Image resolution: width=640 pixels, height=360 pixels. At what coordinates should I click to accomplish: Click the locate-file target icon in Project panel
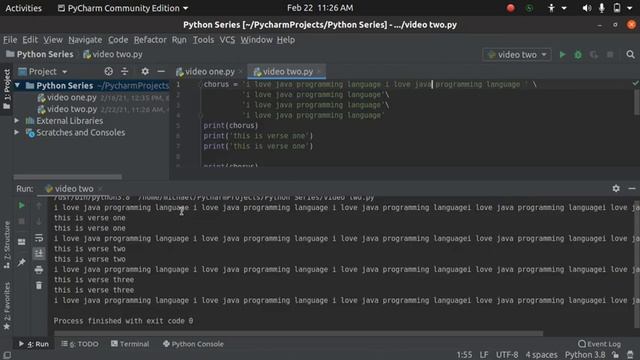point(109,71)
